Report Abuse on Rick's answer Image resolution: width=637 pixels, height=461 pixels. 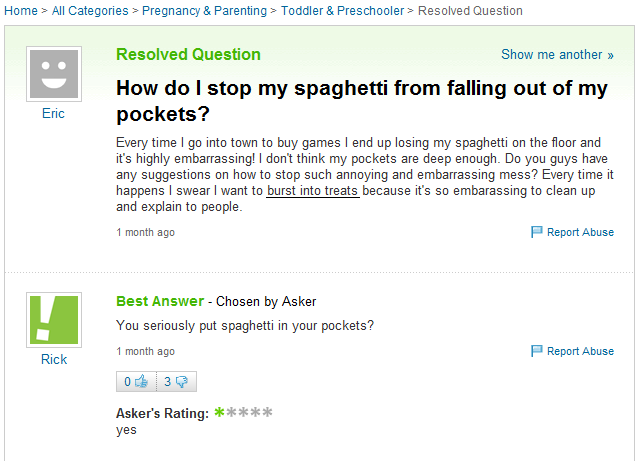click(x=580, y=351)
